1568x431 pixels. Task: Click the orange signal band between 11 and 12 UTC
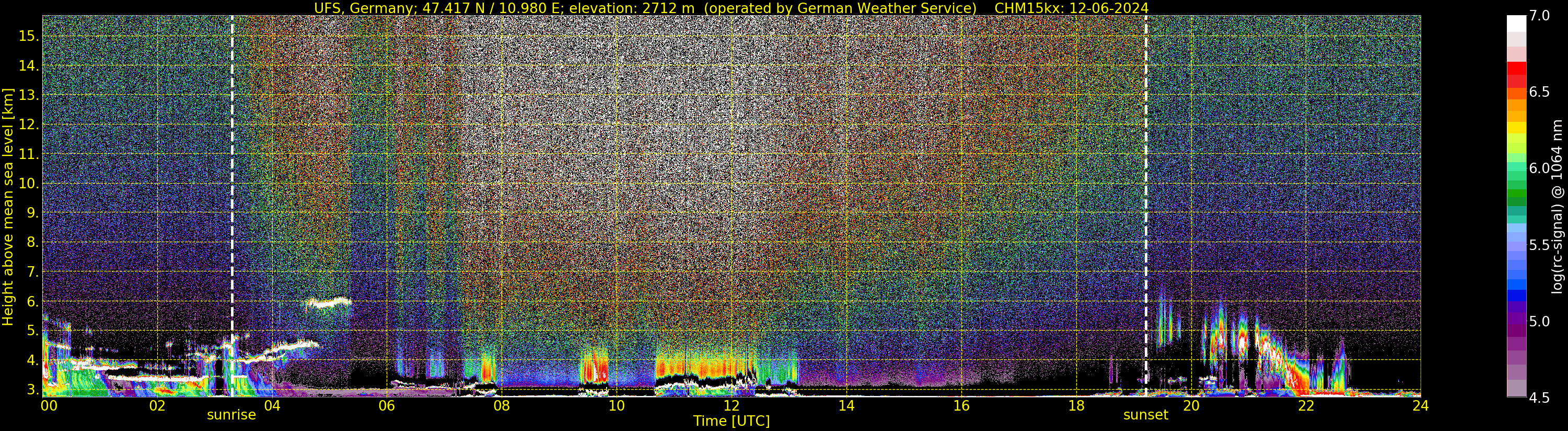(706, 368)
